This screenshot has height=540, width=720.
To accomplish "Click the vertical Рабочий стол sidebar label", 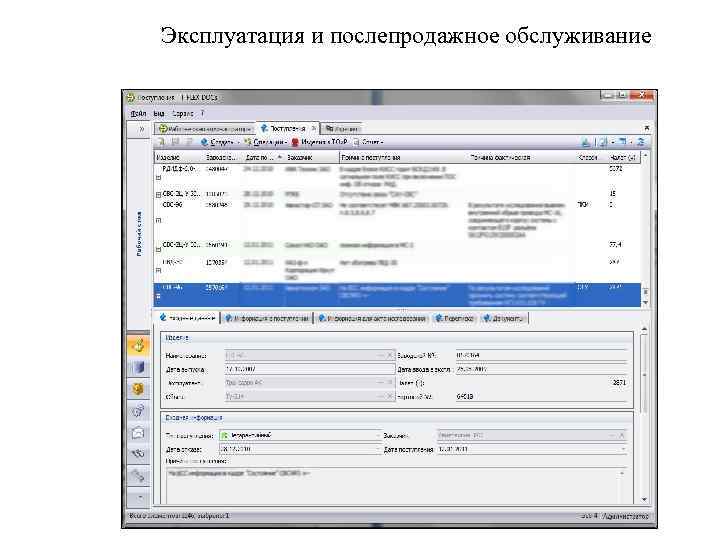I will click(139, 233).
